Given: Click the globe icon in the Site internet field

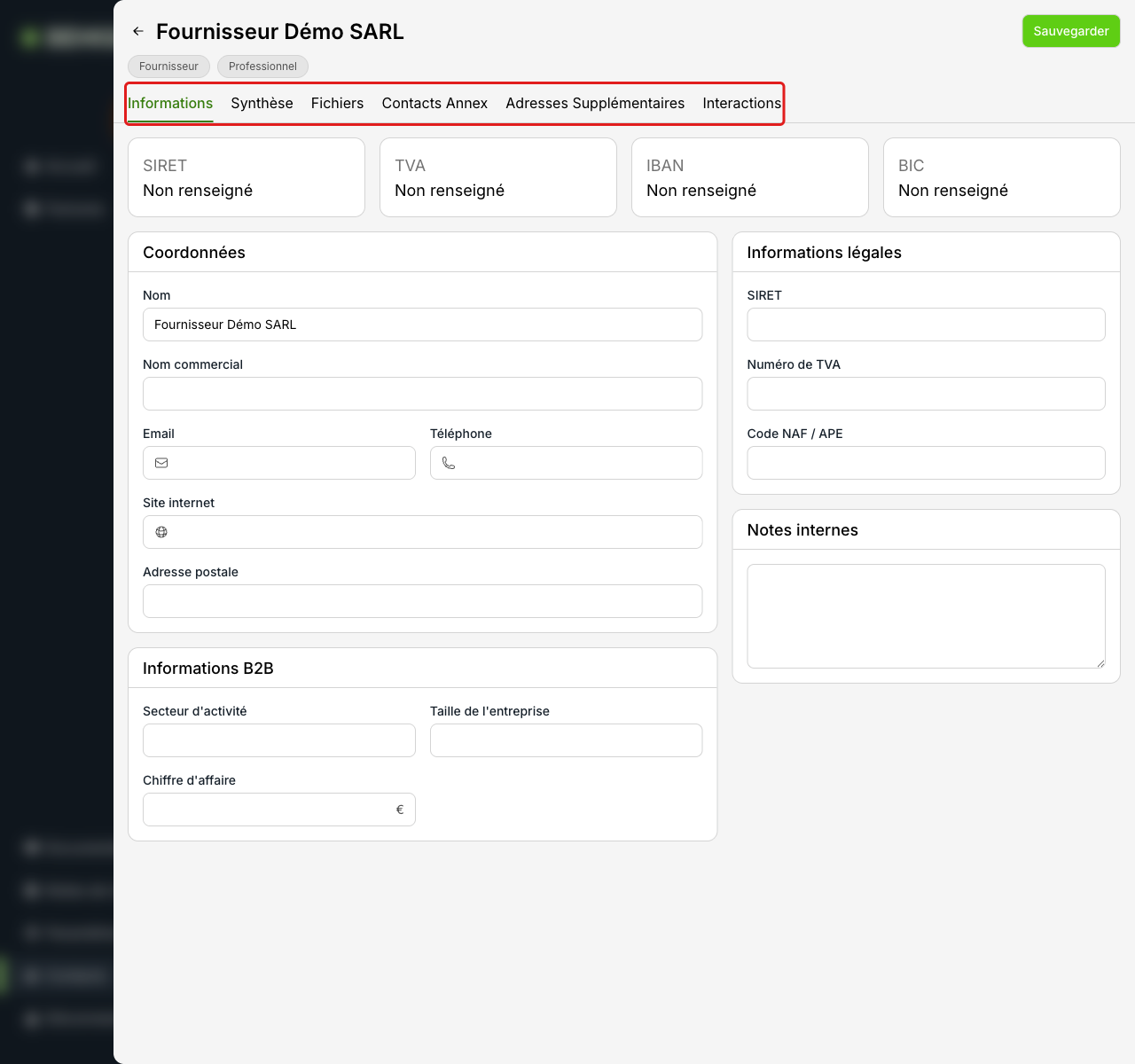Looking at the screenshot, I should [161, 532].
